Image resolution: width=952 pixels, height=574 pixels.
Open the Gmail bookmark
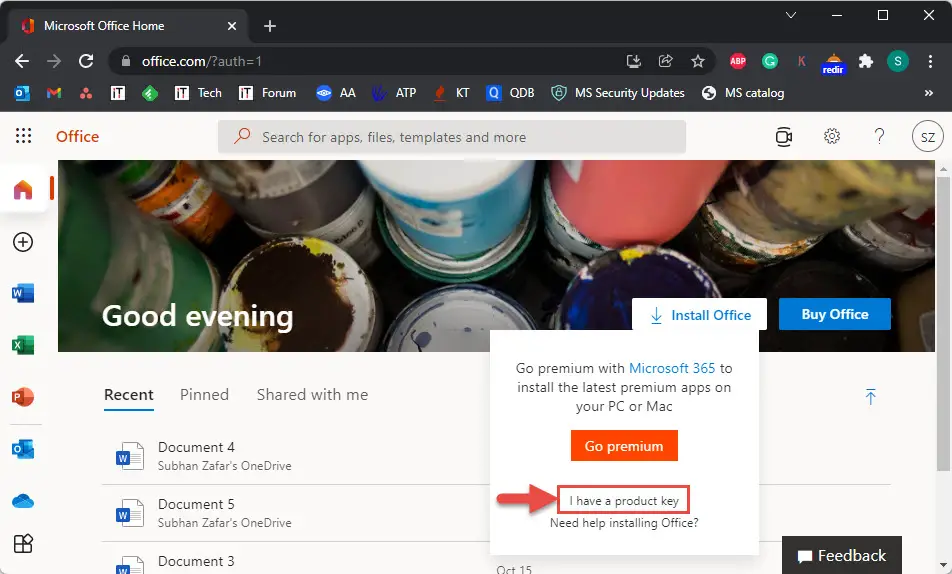[54, 93]
